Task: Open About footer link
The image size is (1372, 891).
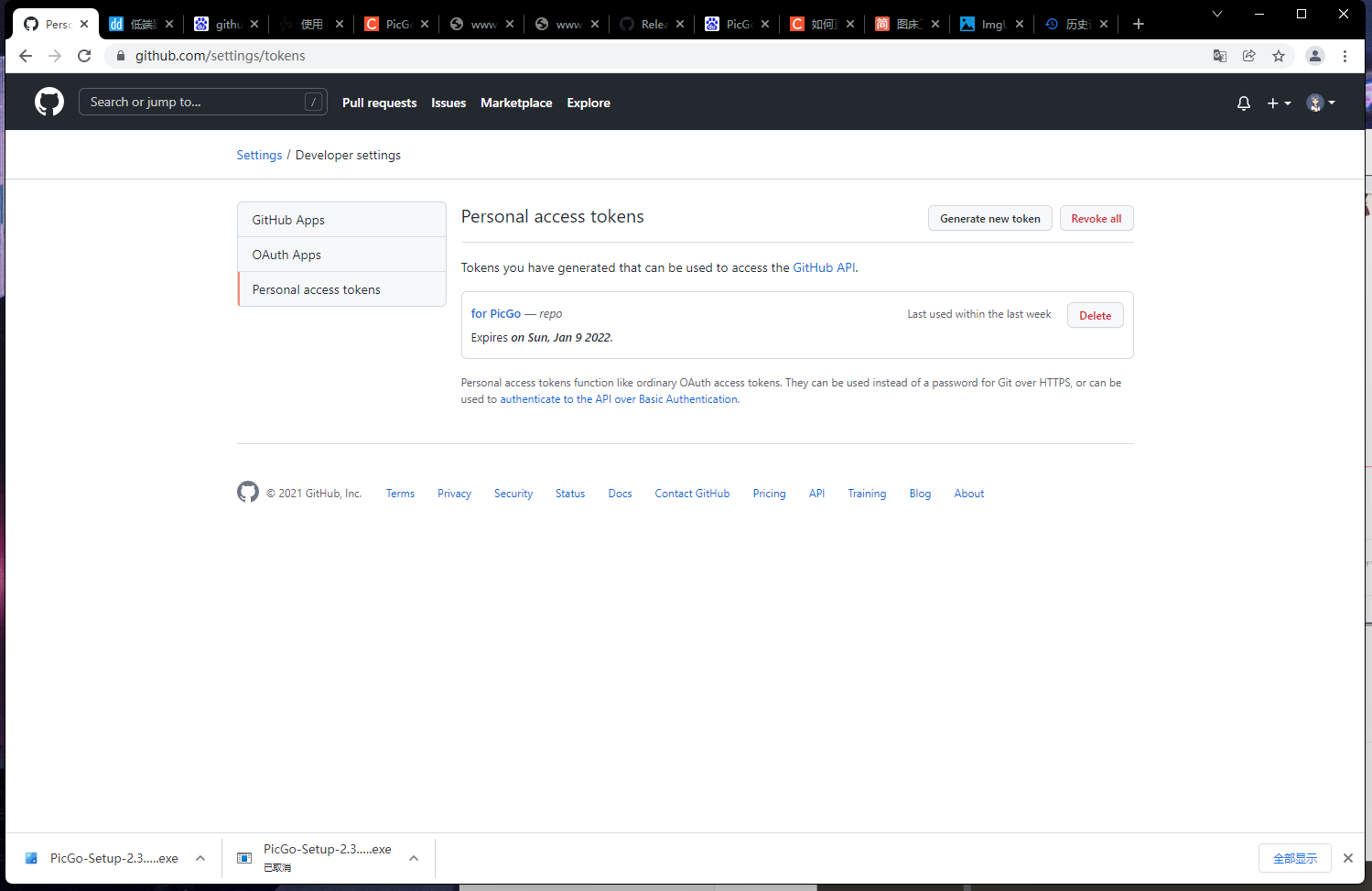Action: (969, 494)
